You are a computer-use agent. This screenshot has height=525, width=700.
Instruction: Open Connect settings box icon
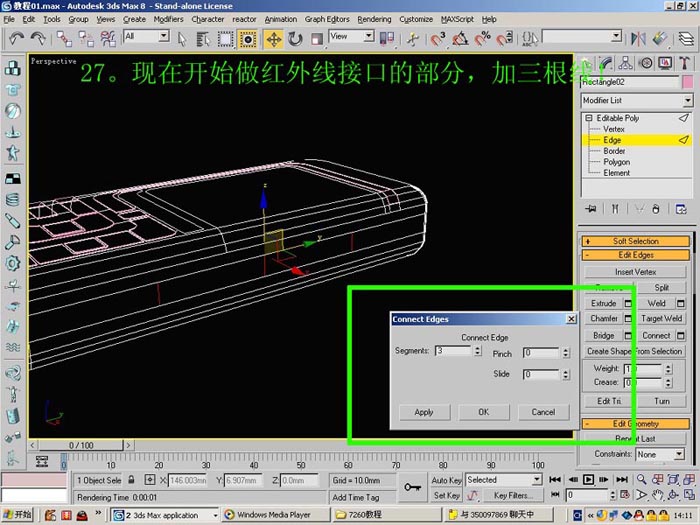(x=680, y=336)
